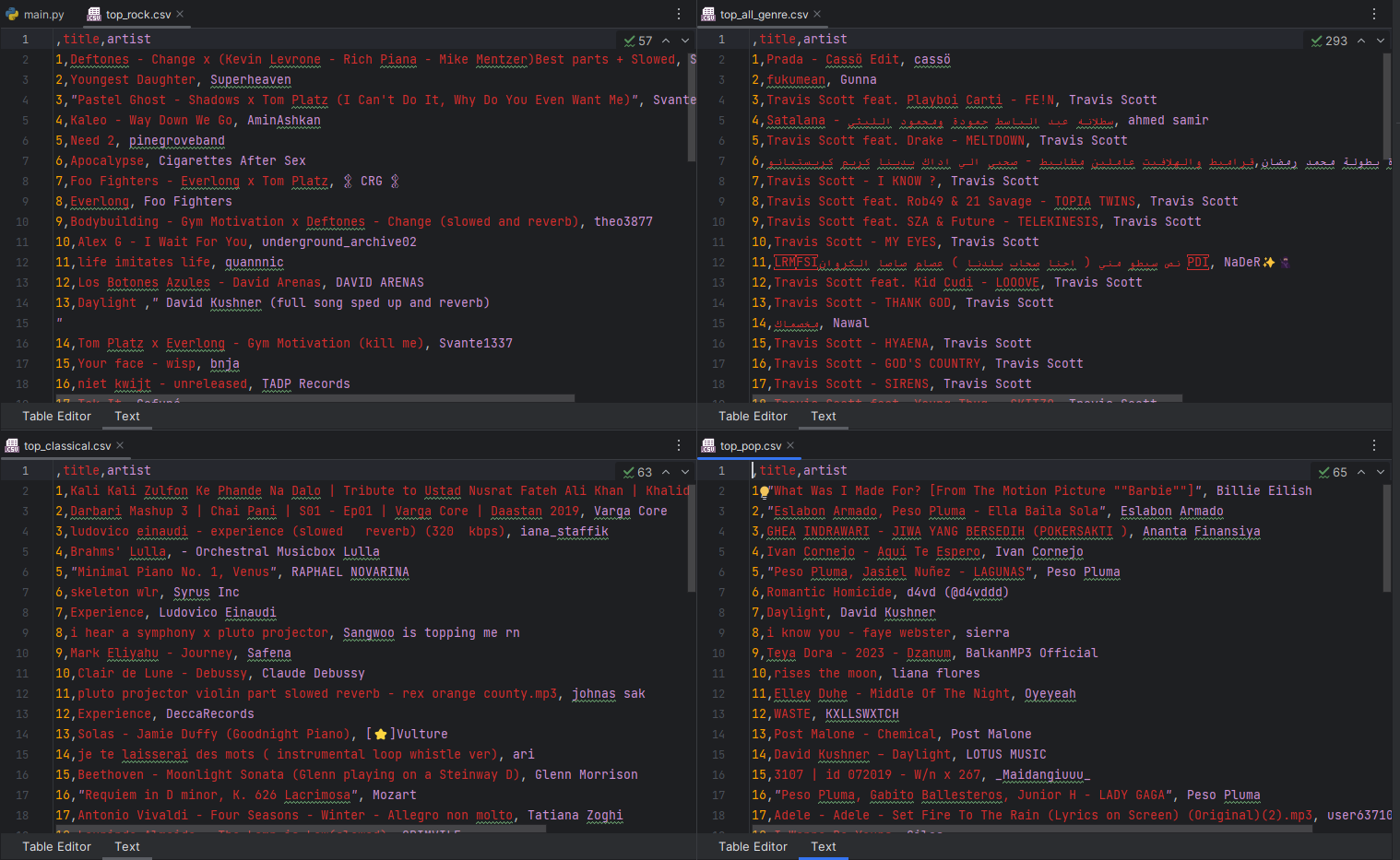
Task: Switch top_rock.csv to Text view
Action: (x=127, y=416)
